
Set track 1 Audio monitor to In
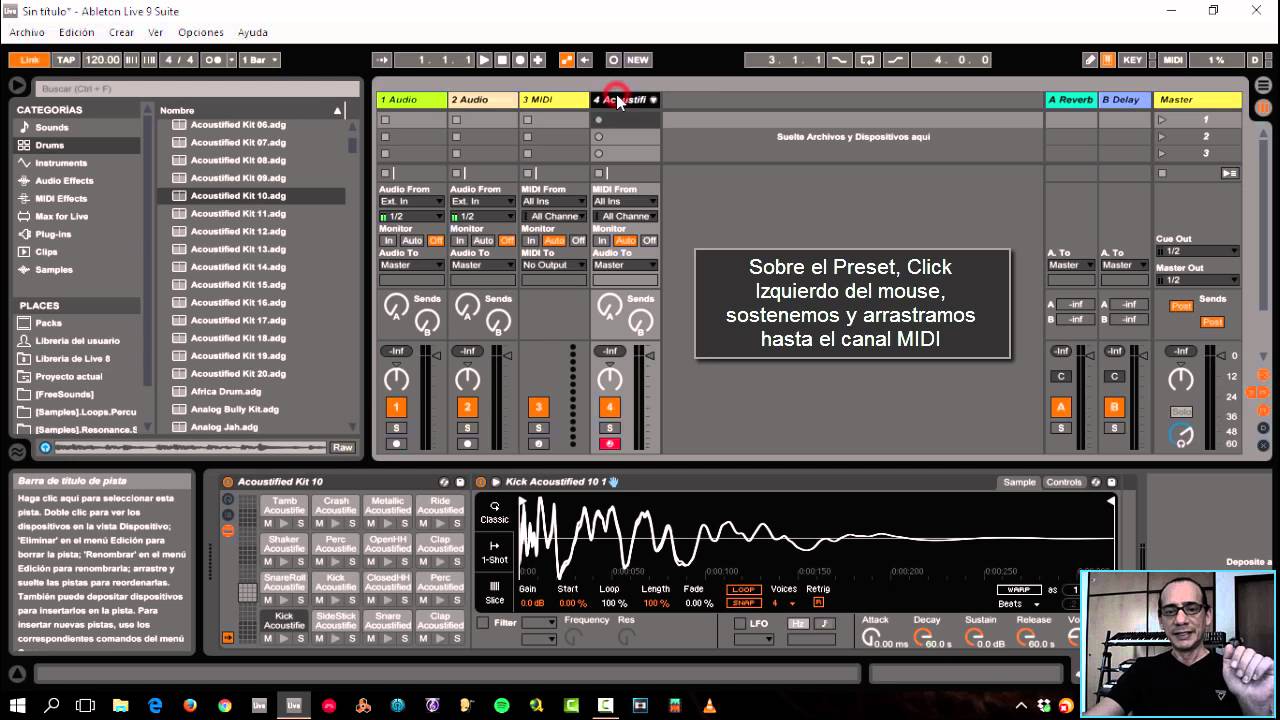pos(388,241)
